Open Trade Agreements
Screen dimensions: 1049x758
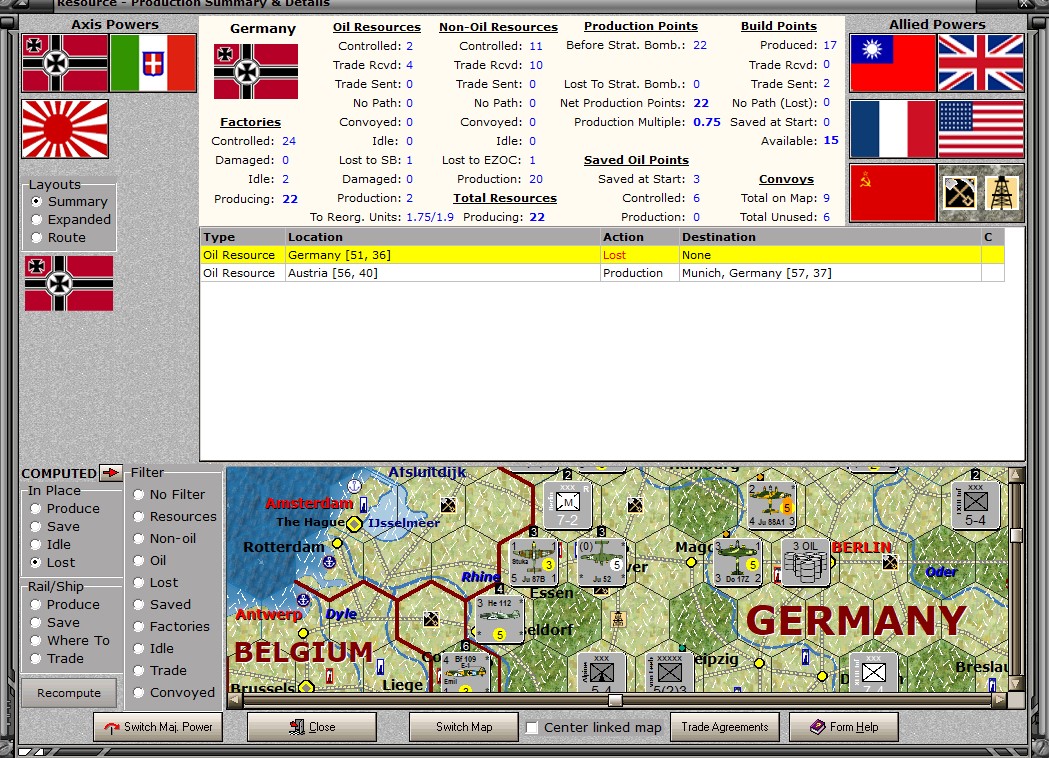(725, 727)
